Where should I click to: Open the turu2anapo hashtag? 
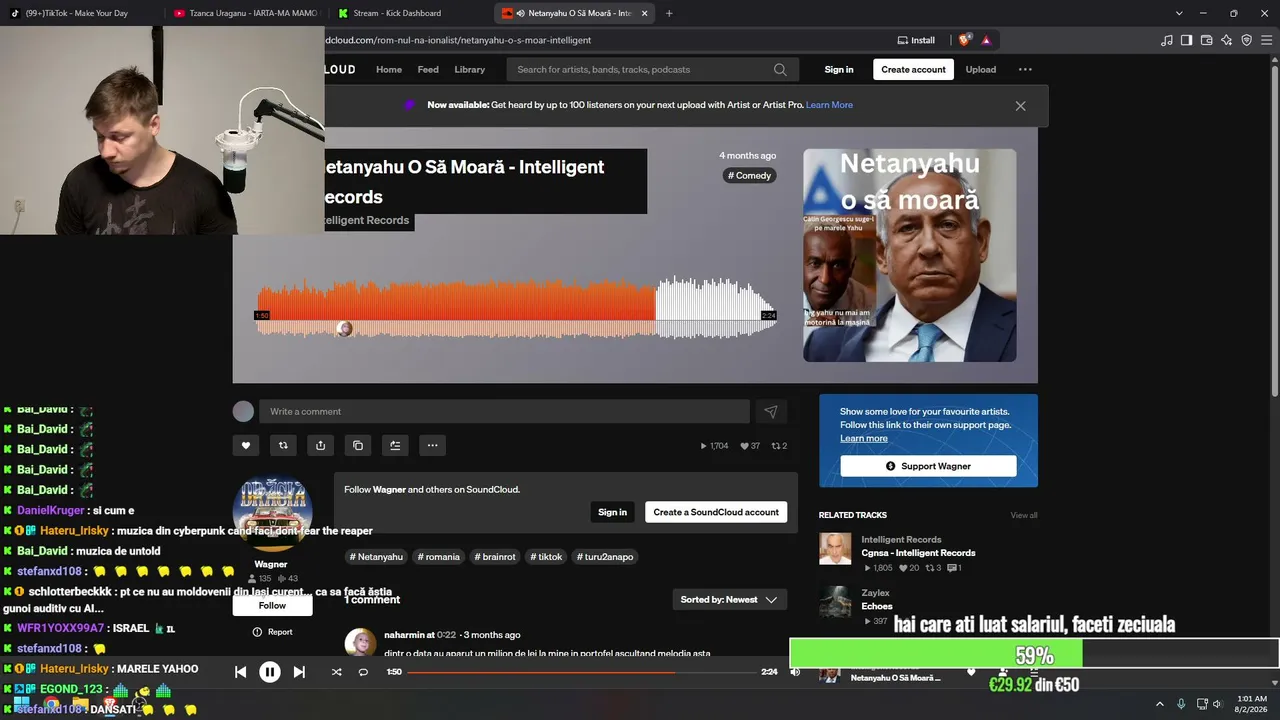coord(605,557)
